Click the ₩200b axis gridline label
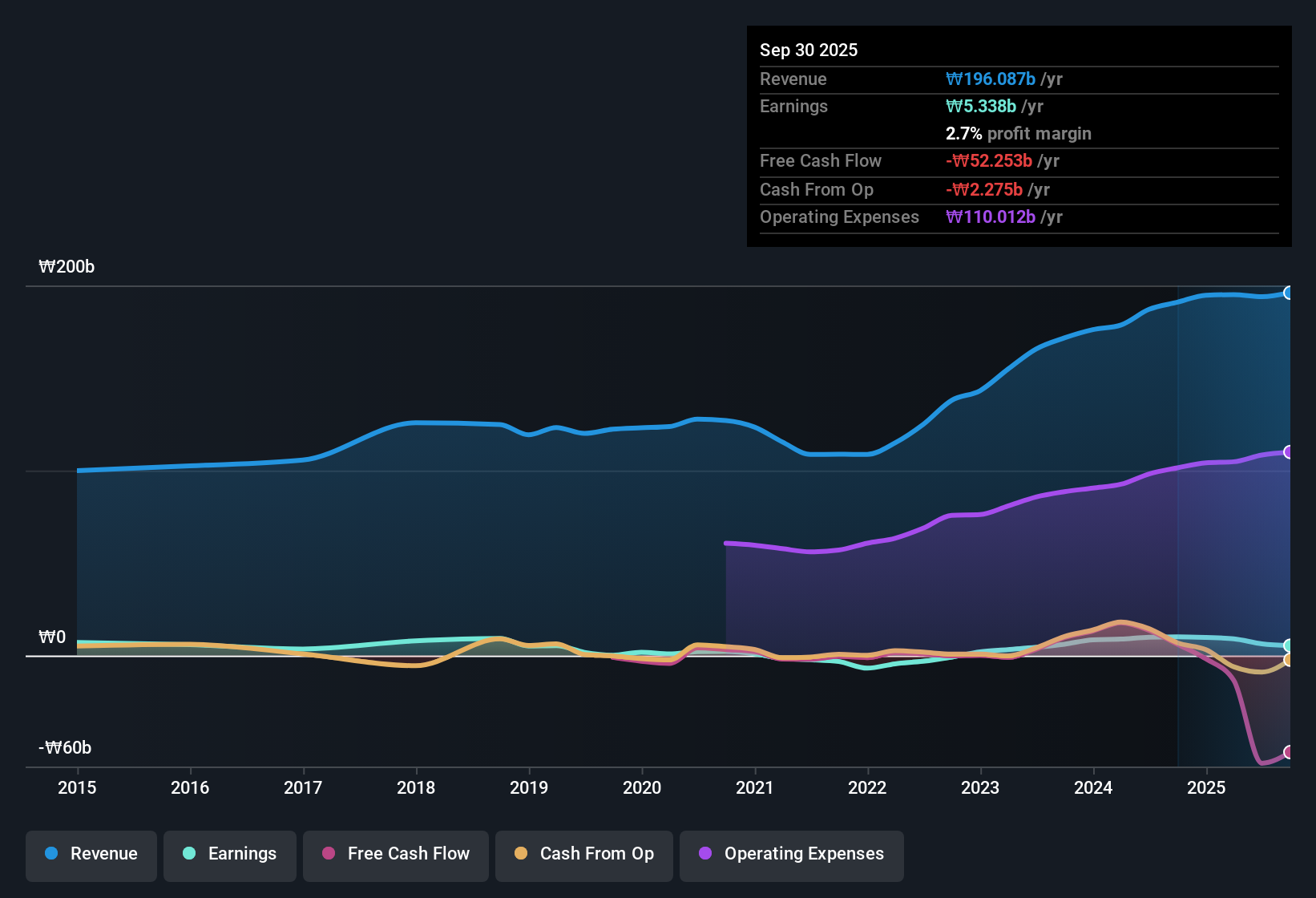This screenshot has height=898, width=1316. pos(67,266)
